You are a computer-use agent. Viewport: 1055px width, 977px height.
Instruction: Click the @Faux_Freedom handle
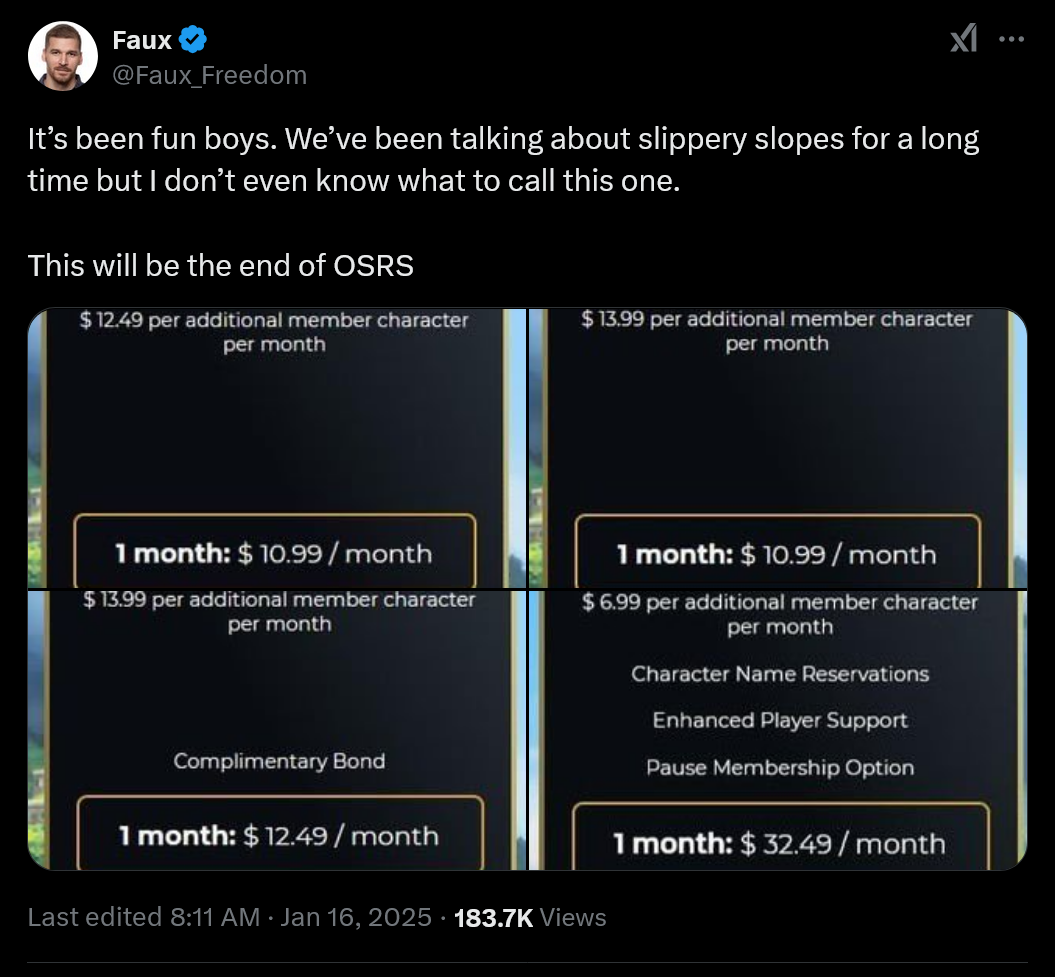(210, 74)
